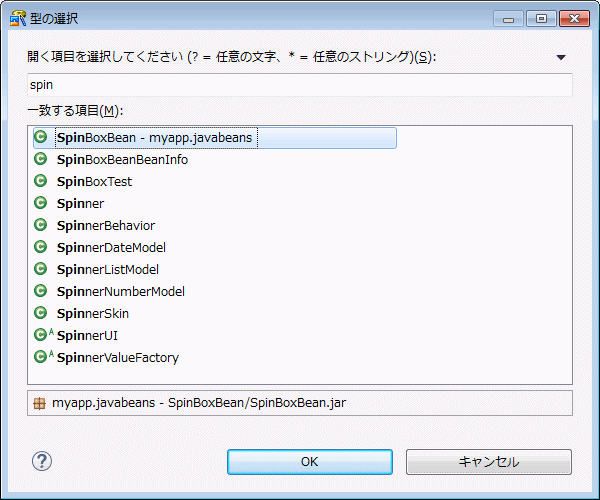Close the 型の選択 dialog
Viewport: 600px width, 500px height.
pyautogui.click(x=574, y=19)
